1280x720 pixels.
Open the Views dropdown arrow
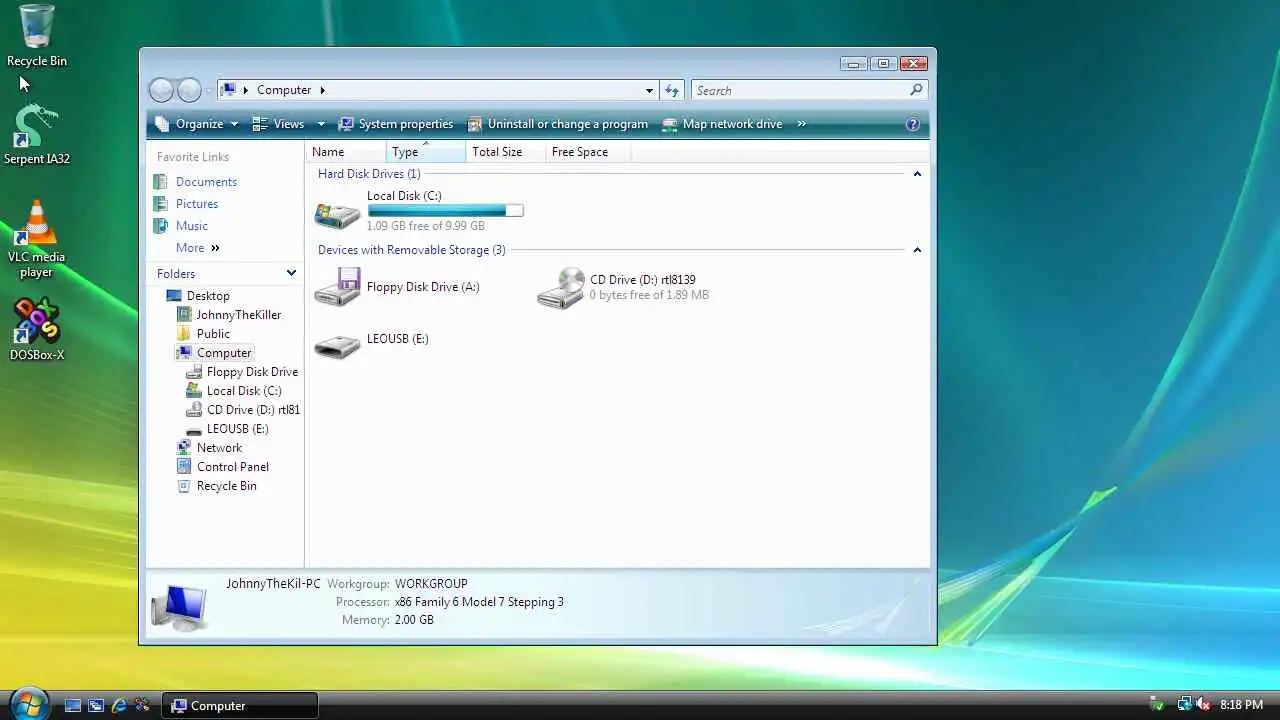click(321, 124)
